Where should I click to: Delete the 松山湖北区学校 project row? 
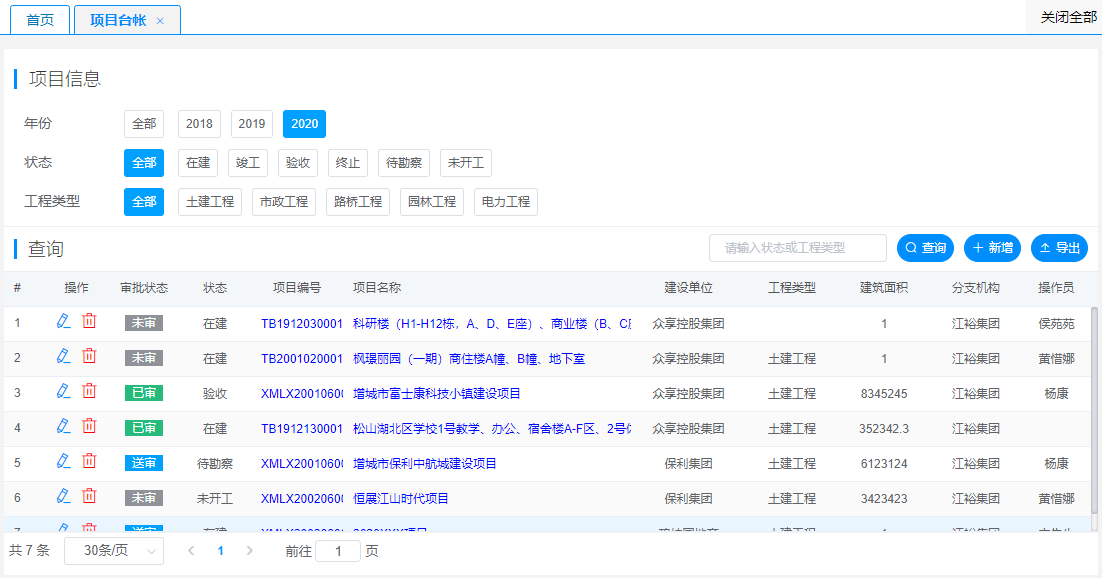[89, 427]
